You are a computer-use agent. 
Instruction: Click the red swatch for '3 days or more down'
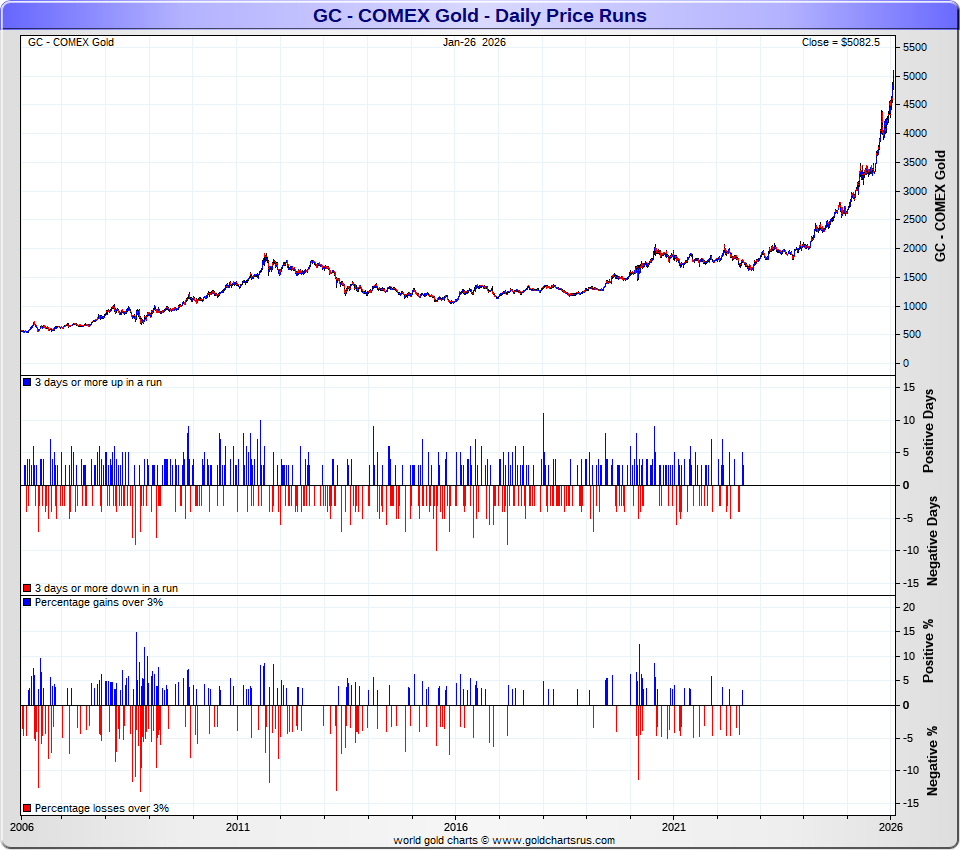(27, 589)
